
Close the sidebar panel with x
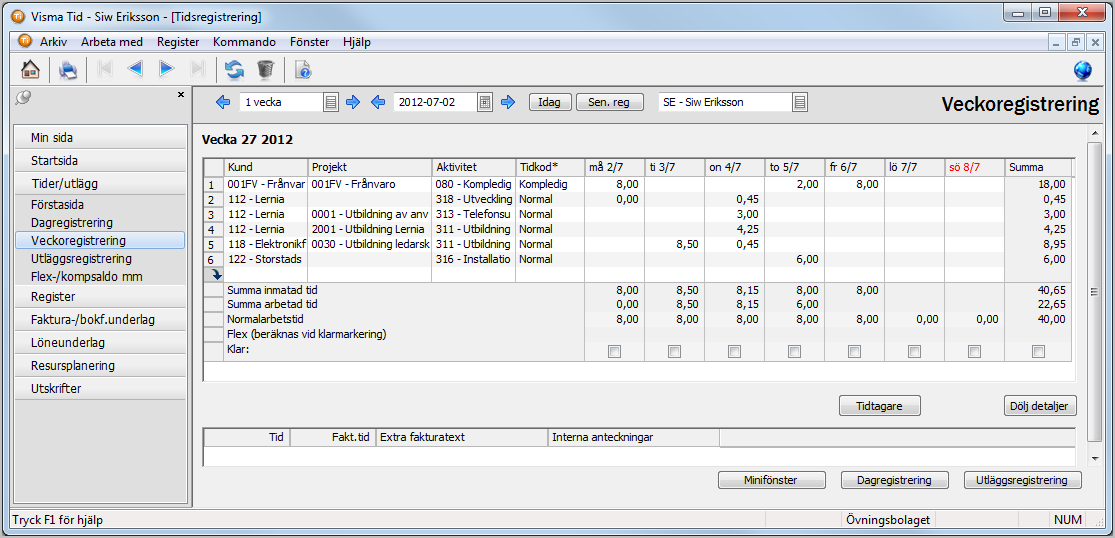tap(181, 95)
